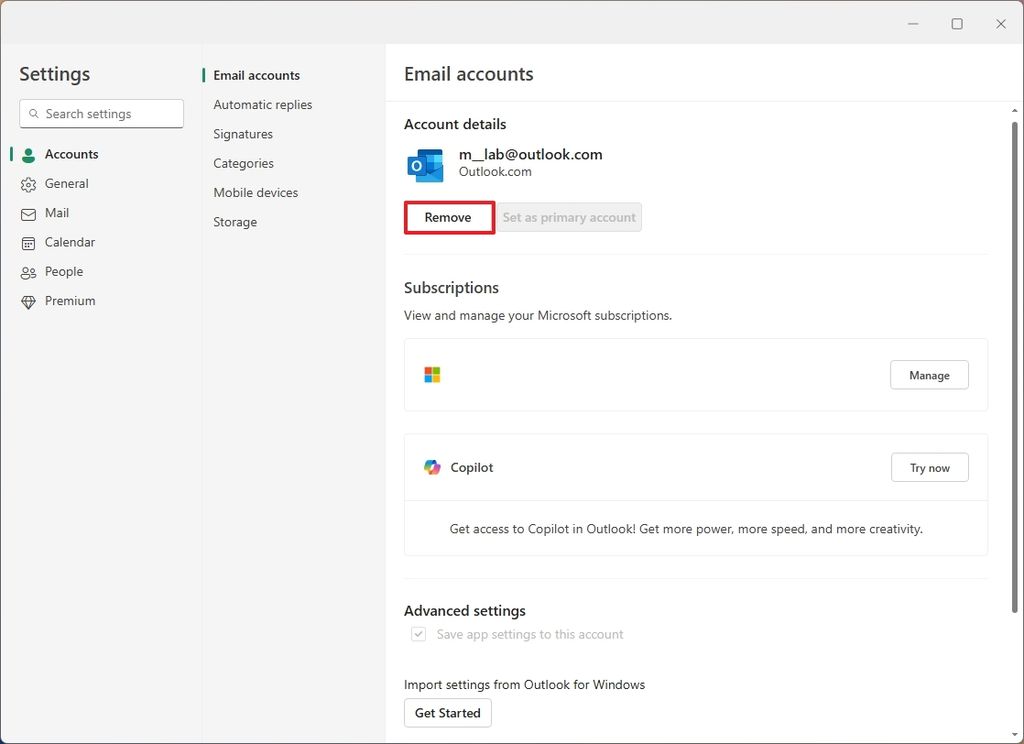Viewport: 1024px width, 744px height.
Task: Open Premium settings via the gem icon
Action: click(x=27, y=300)
